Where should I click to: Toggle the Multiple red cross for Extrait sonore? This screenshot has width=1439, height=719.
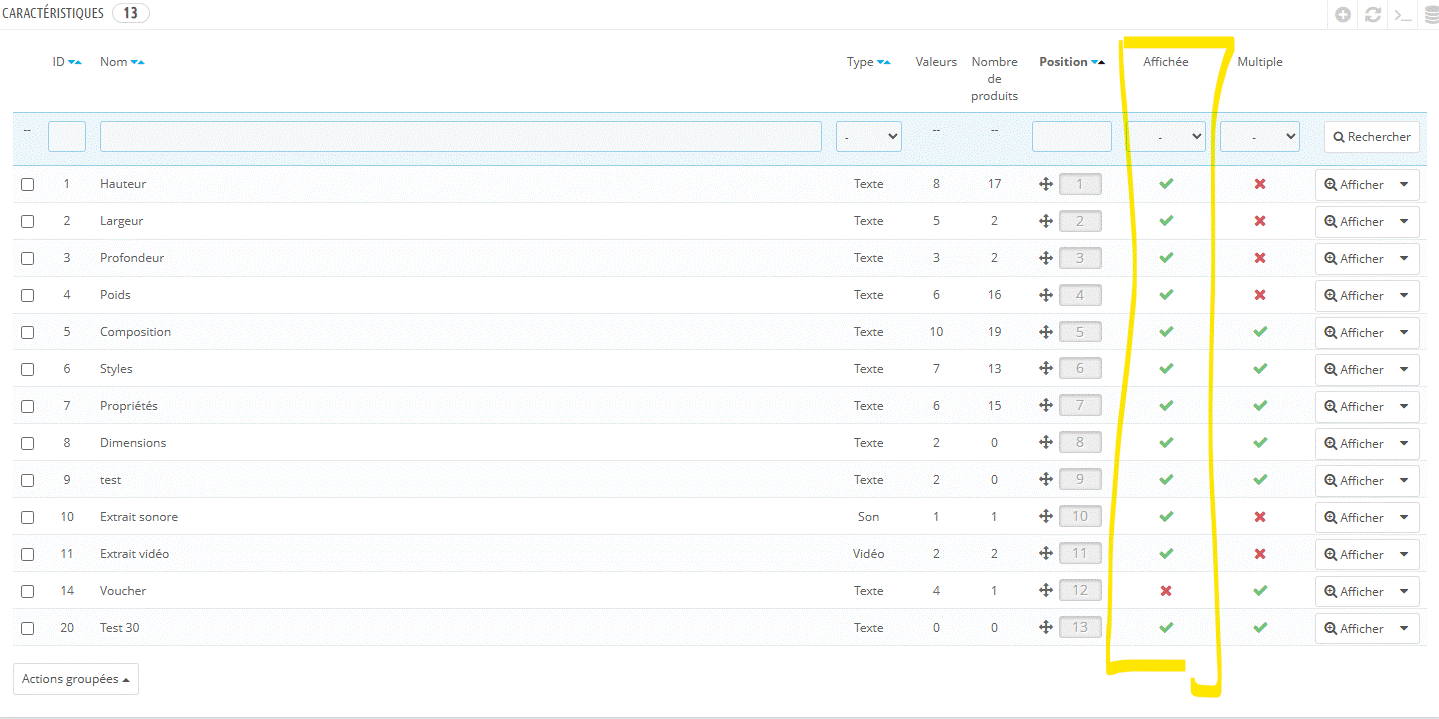[1260, 517]
